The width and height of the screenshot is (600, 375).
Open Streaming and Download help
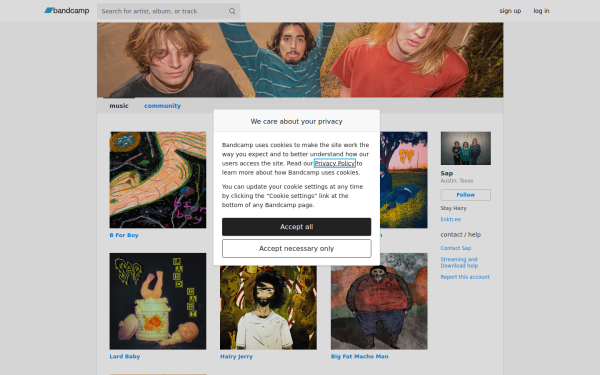459,262
